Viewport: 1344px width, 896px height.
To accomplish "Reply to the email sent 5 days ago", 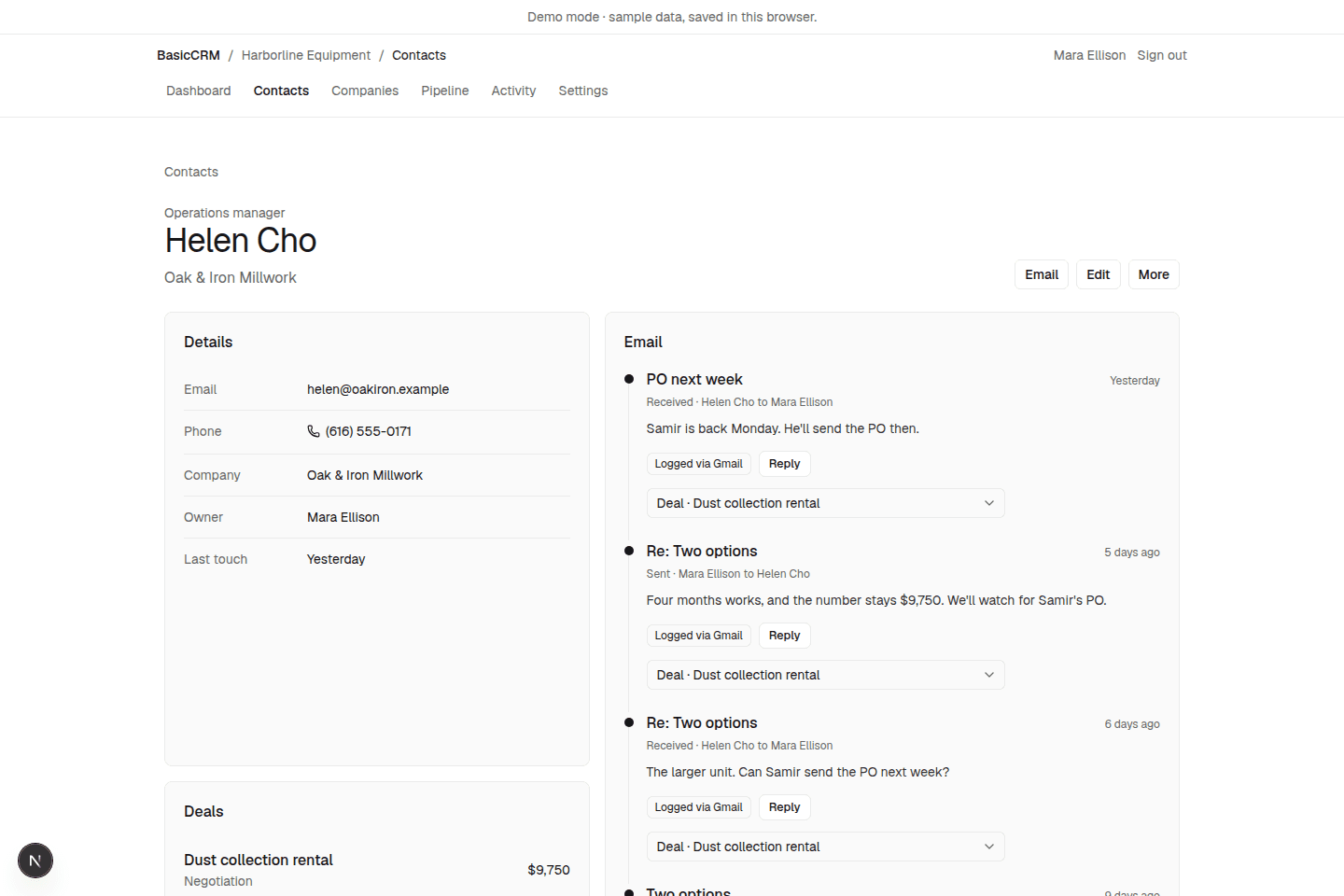I will click(x=784, y=636).
